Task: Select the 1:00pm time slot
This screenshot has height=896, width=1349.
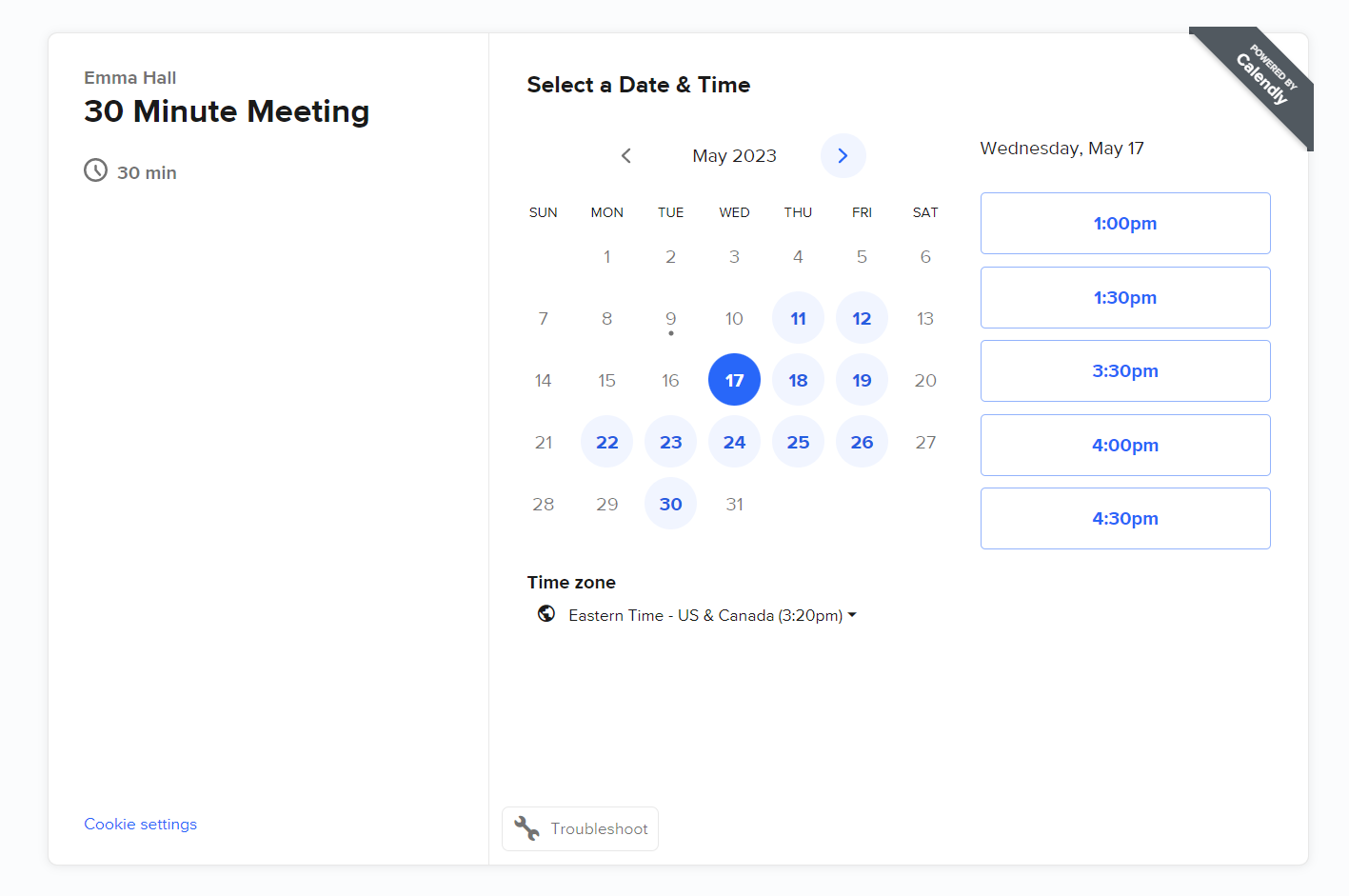Action: 1124,224
